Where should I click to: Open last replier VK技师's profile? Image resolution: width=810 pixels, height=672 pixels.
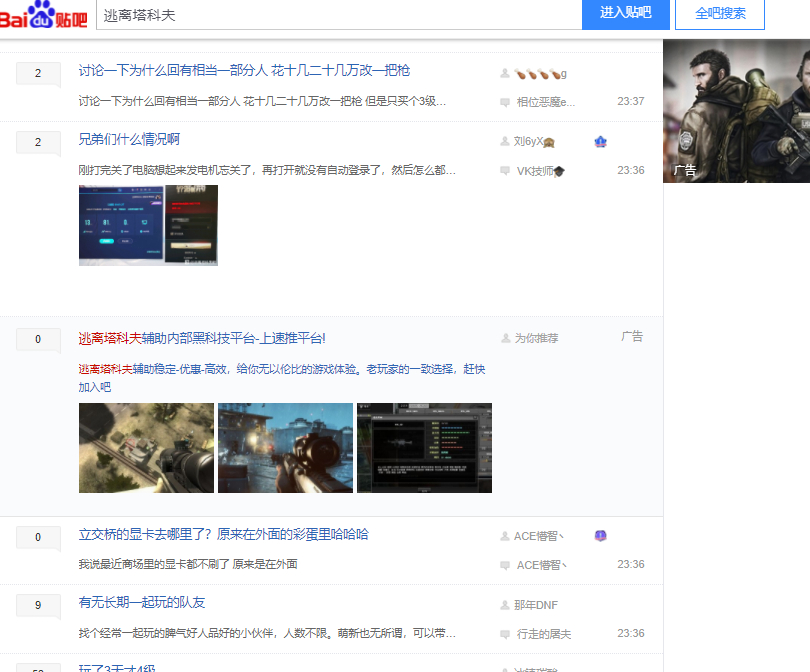tap(541, 171)
